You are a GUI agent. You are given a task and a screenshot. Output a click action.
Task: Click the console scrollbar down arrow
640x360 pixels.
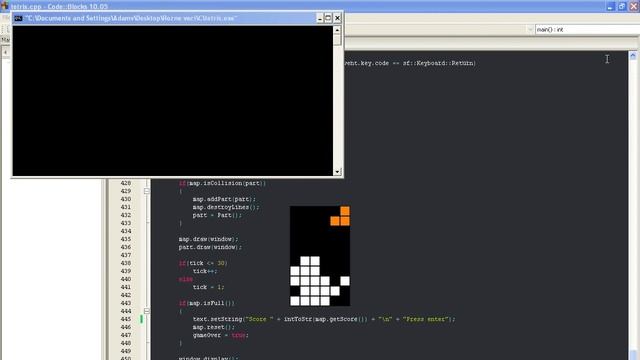coord(337,172)
